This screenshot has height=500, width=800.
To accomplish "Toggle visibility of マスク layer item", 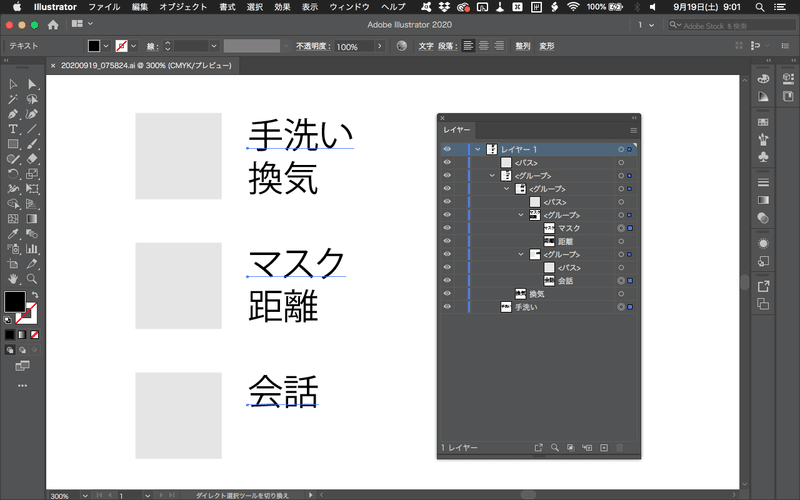I will (447, 228).
